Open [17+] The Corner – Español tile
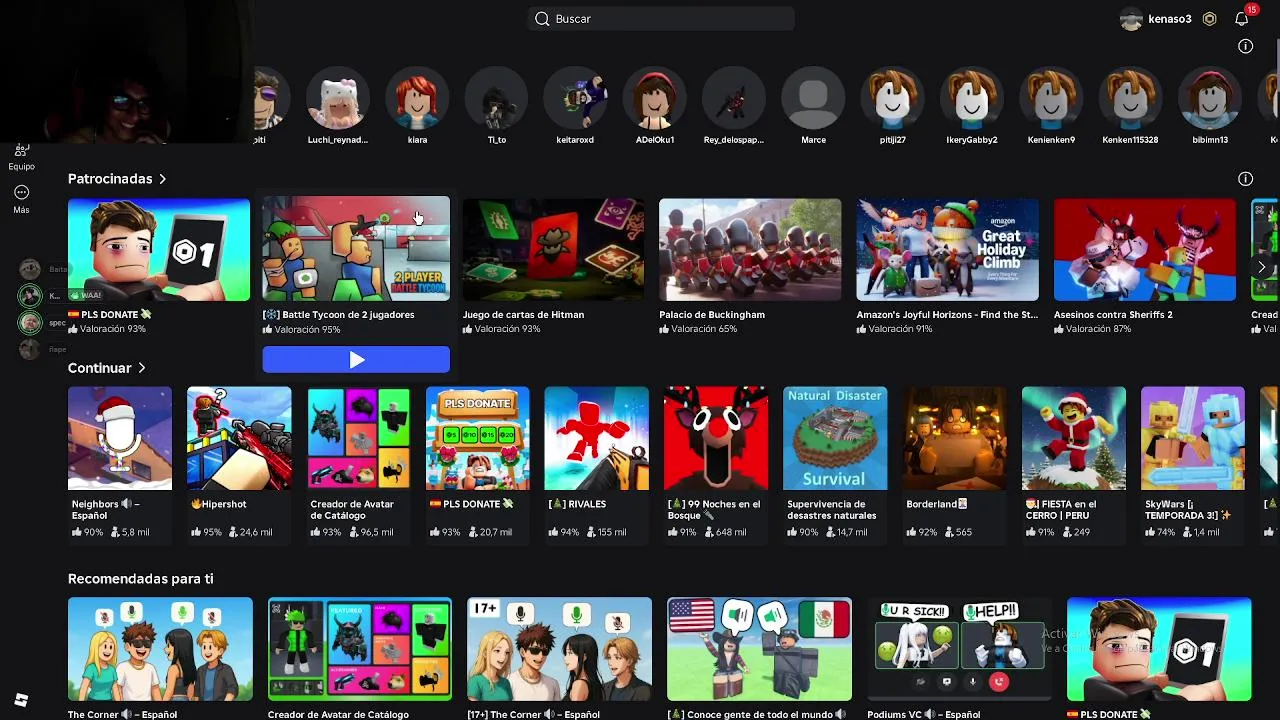 tap(560, 649)
